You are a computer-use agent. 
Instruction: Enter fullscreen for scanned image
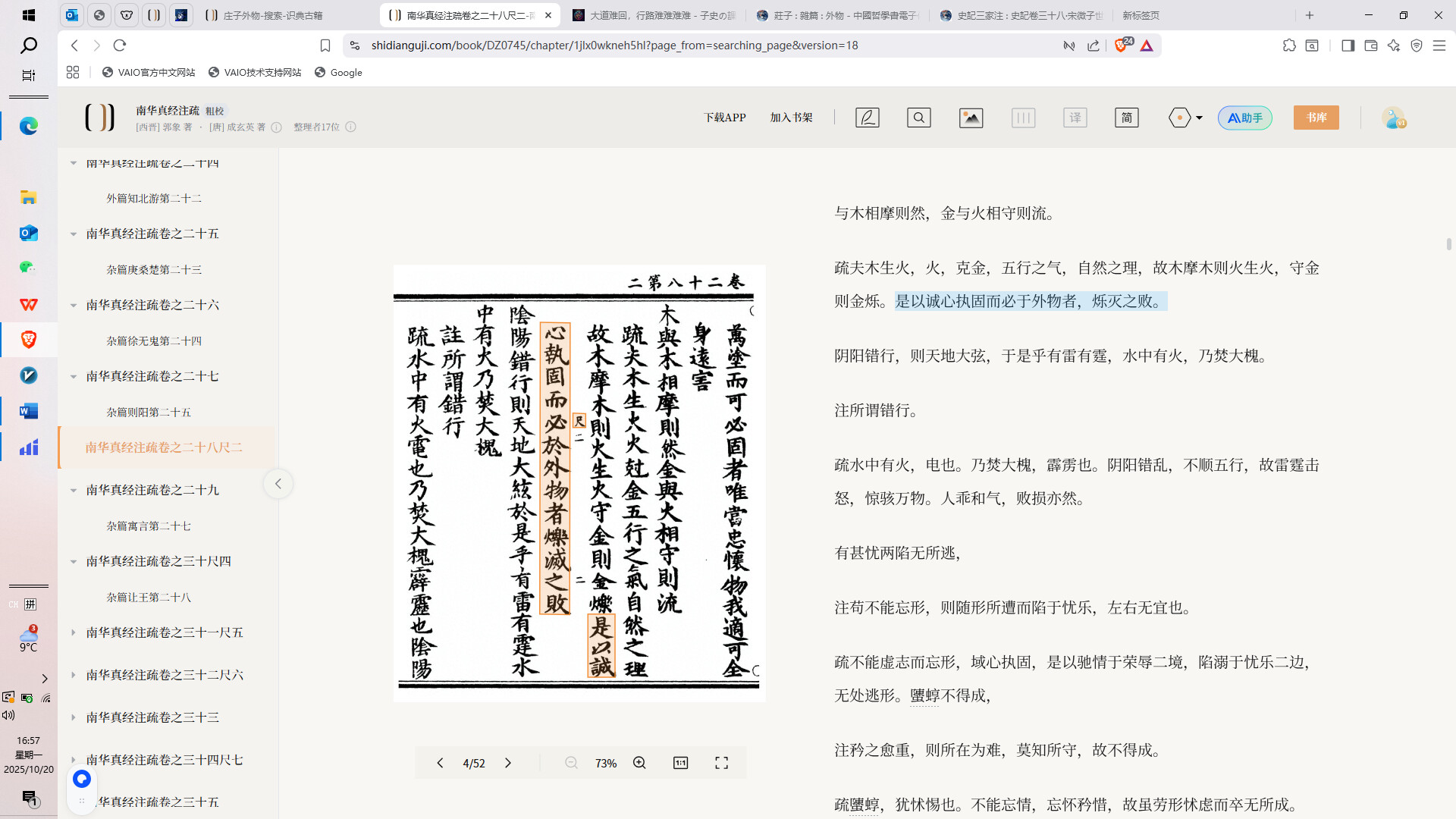pyautogui.click(x=721, y=763)
